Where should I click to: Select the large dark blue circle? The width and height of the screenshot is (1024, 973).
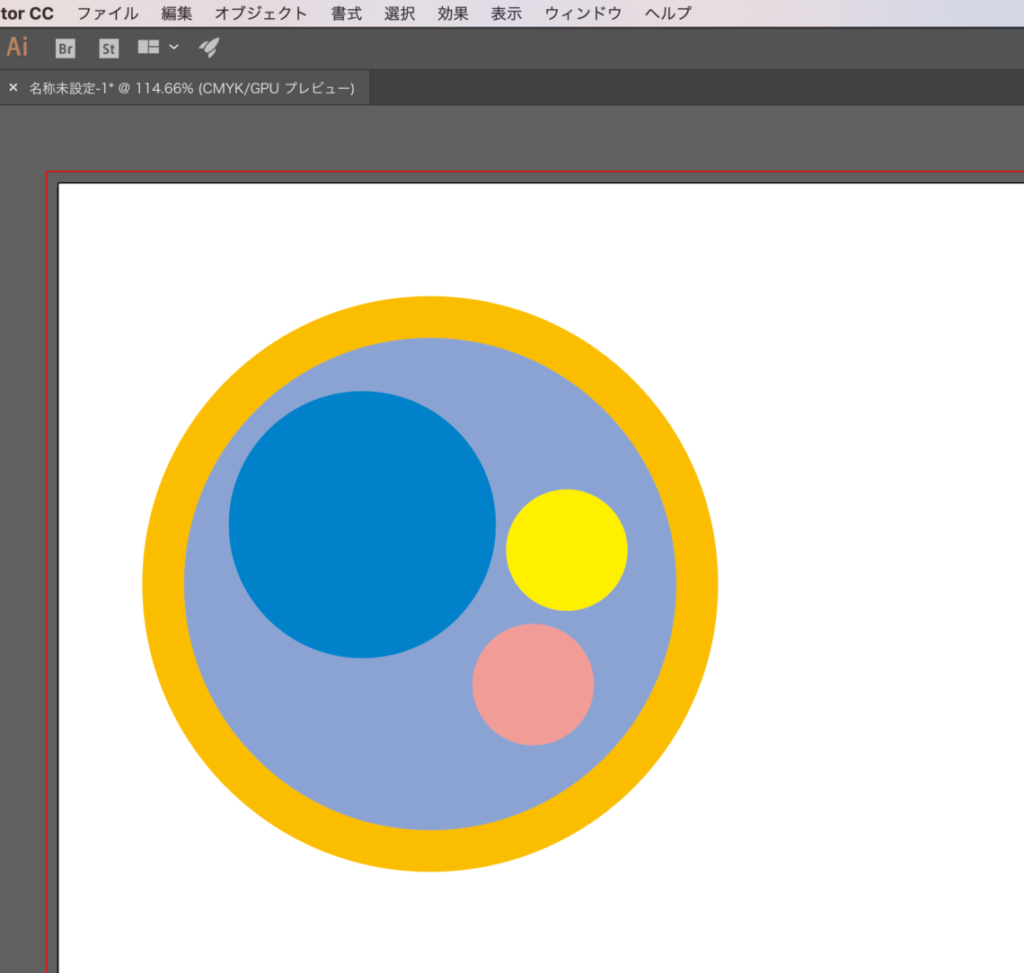(x=362, y=524)
